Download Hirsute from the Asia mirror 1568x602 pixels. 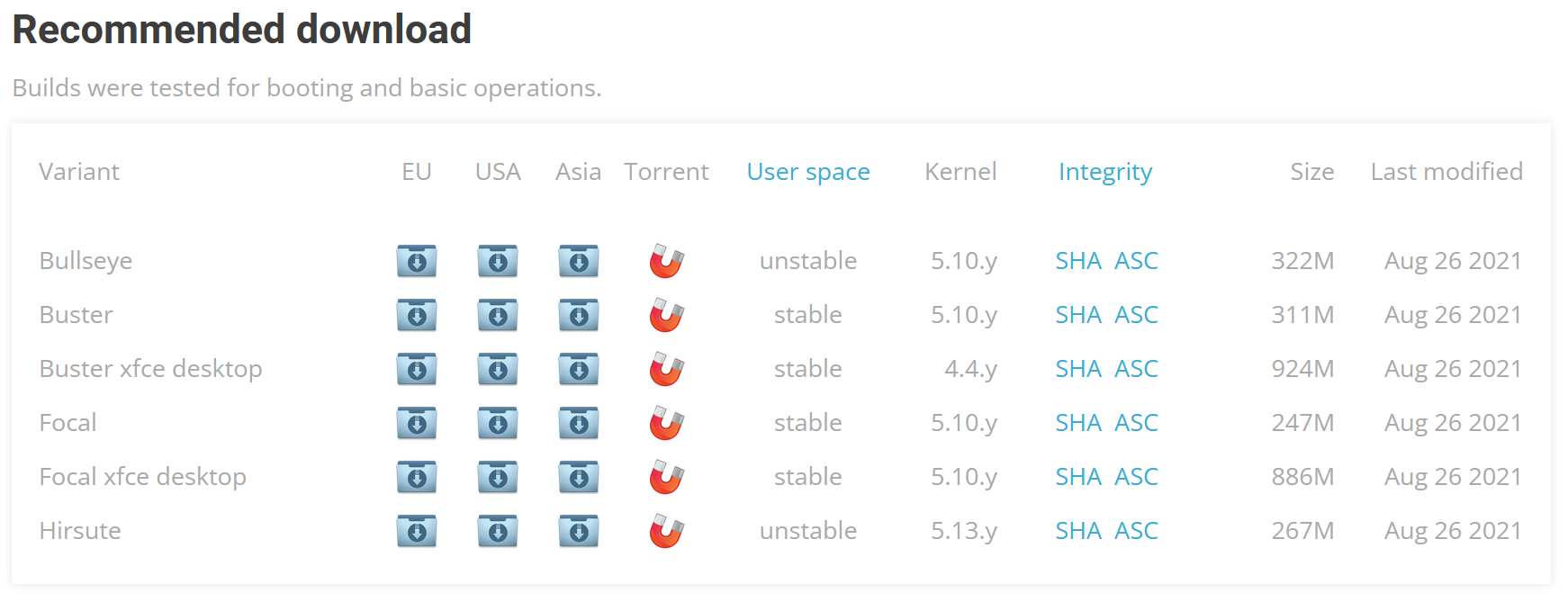(x=579, y=531)
